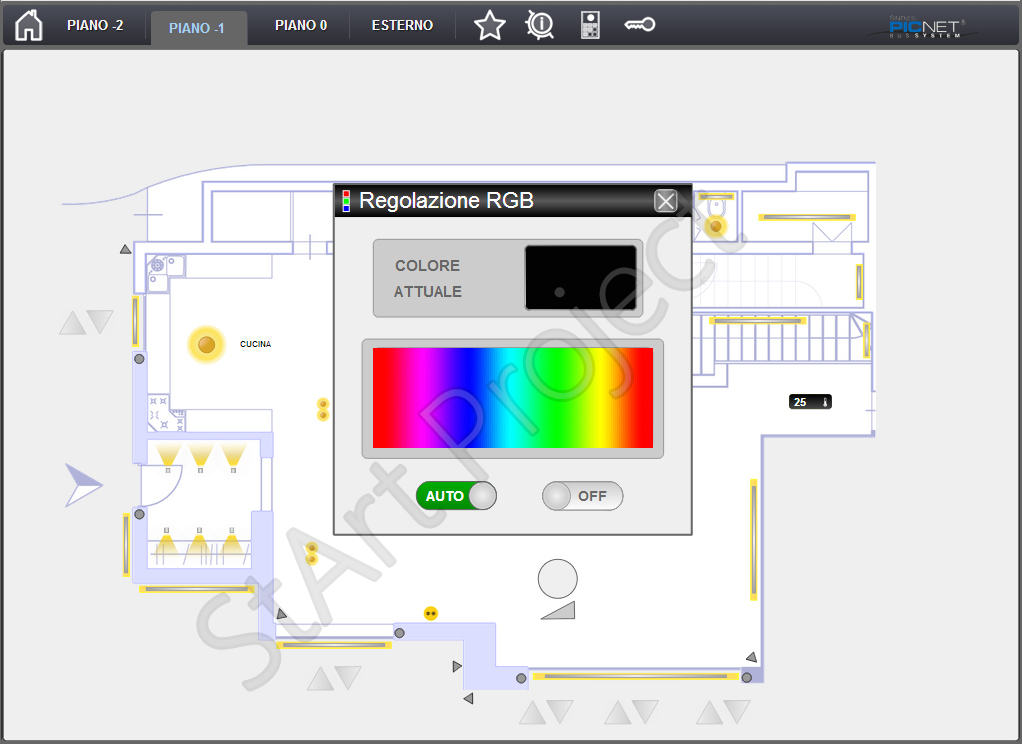Click the large blue navigation arrow

click(84, 485)
